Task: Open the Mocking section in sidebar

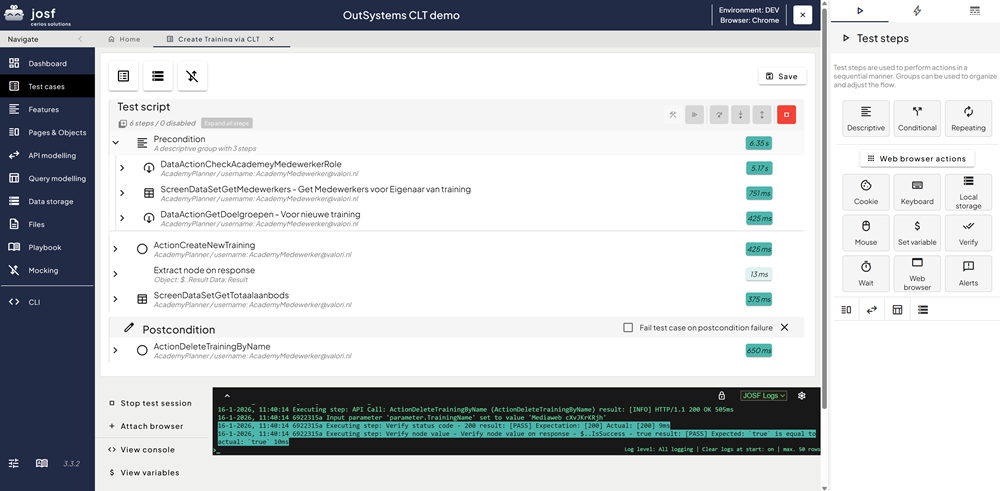Action: 44,270
